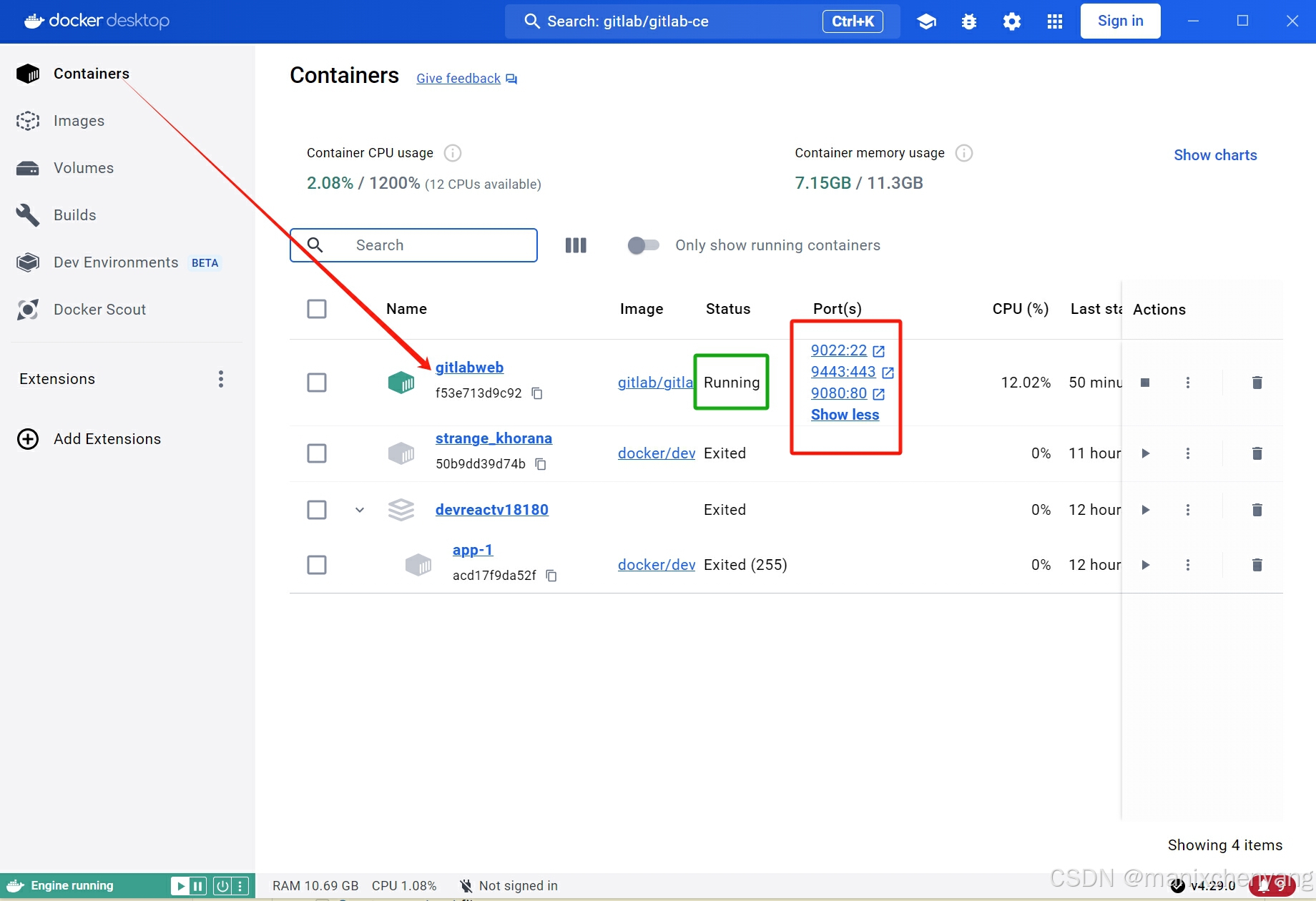
Task: Copy the app-1 container ID acd17f9da52f
Action: point(551,576)
